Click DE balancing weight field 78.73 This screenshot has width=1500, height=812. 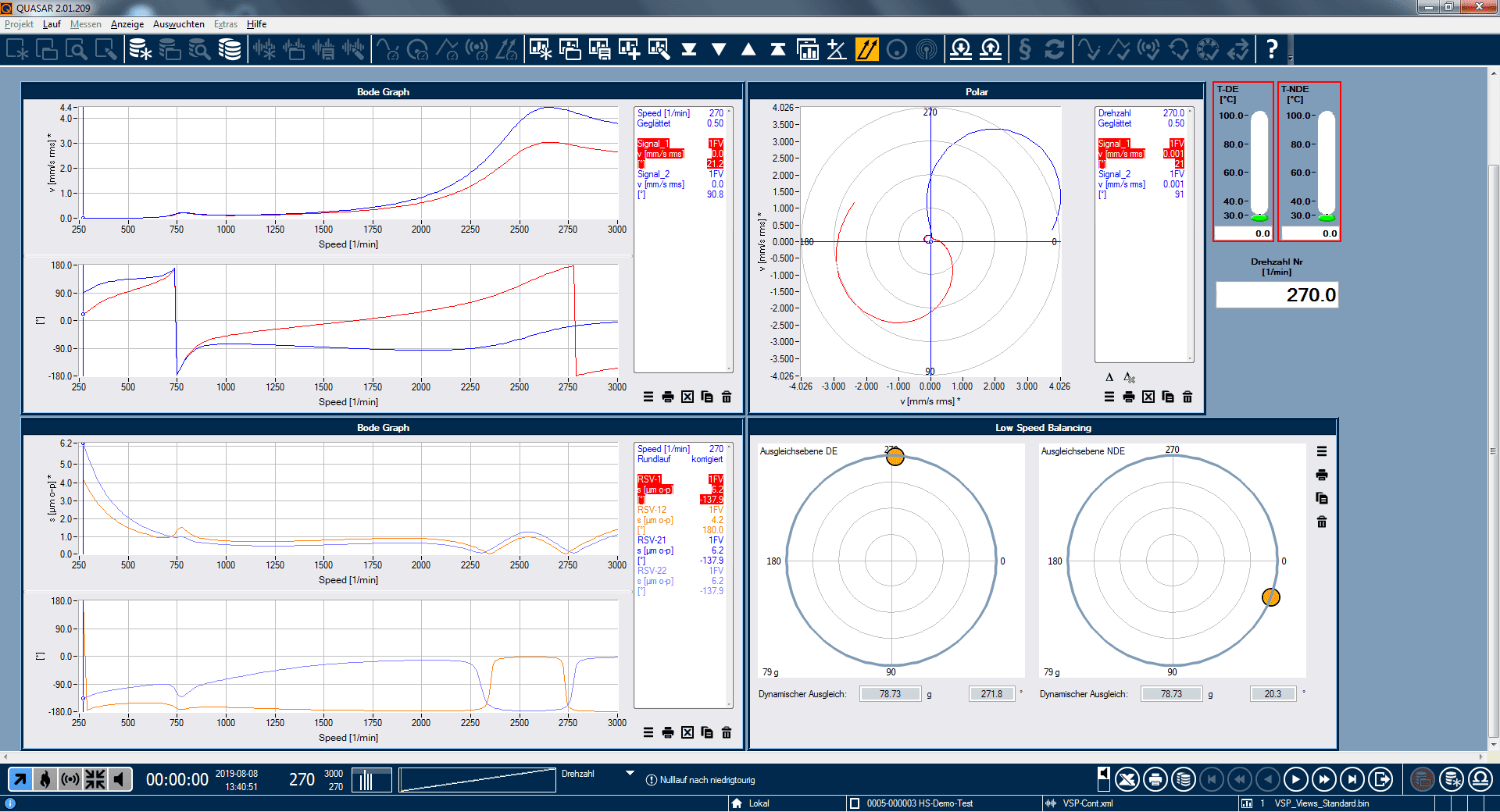(890, 694)
